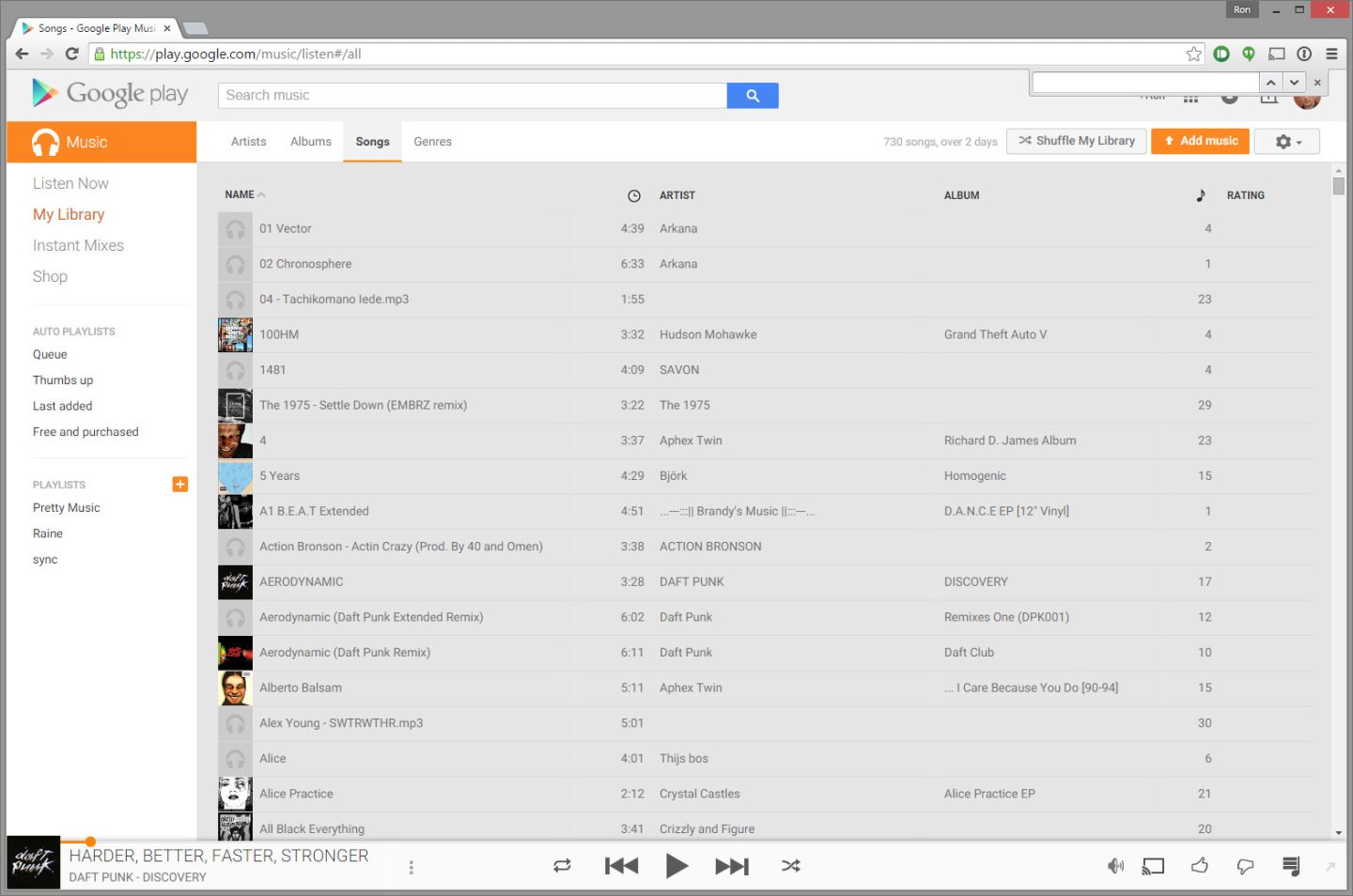Click Shuffle My Library button
Image resolution: width=1353 pixels, height=896 pixels.
click(x=1077, y=141)
